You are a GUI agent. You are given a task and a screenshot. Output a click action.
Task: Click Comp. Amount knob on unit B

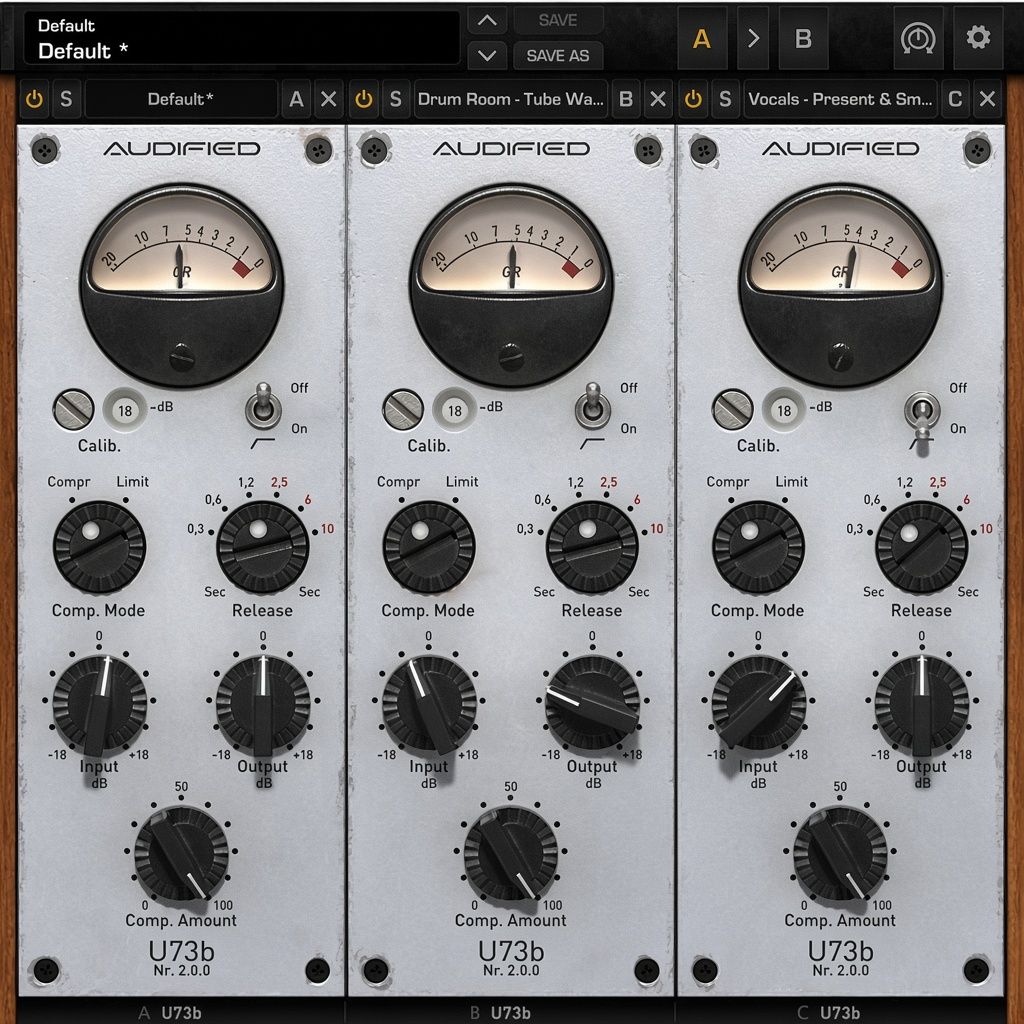pyautogui.click(x=511, y=854)
